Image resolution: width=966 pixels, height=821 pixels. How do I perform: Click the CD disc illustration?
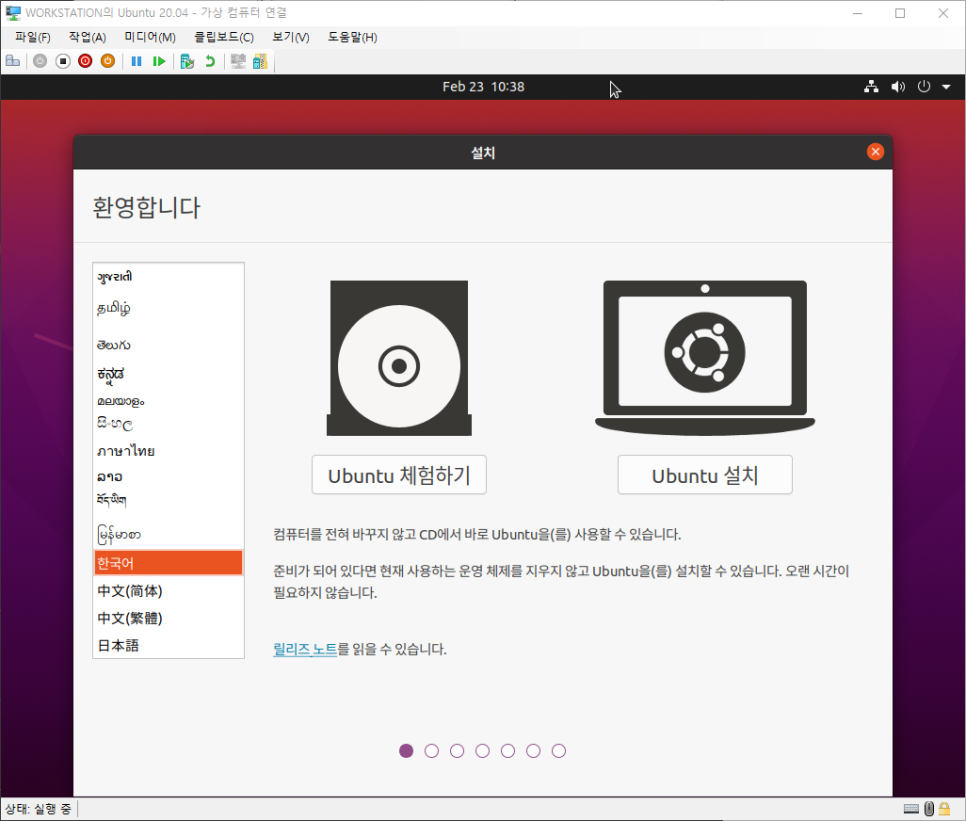click(x=399, y=358)
